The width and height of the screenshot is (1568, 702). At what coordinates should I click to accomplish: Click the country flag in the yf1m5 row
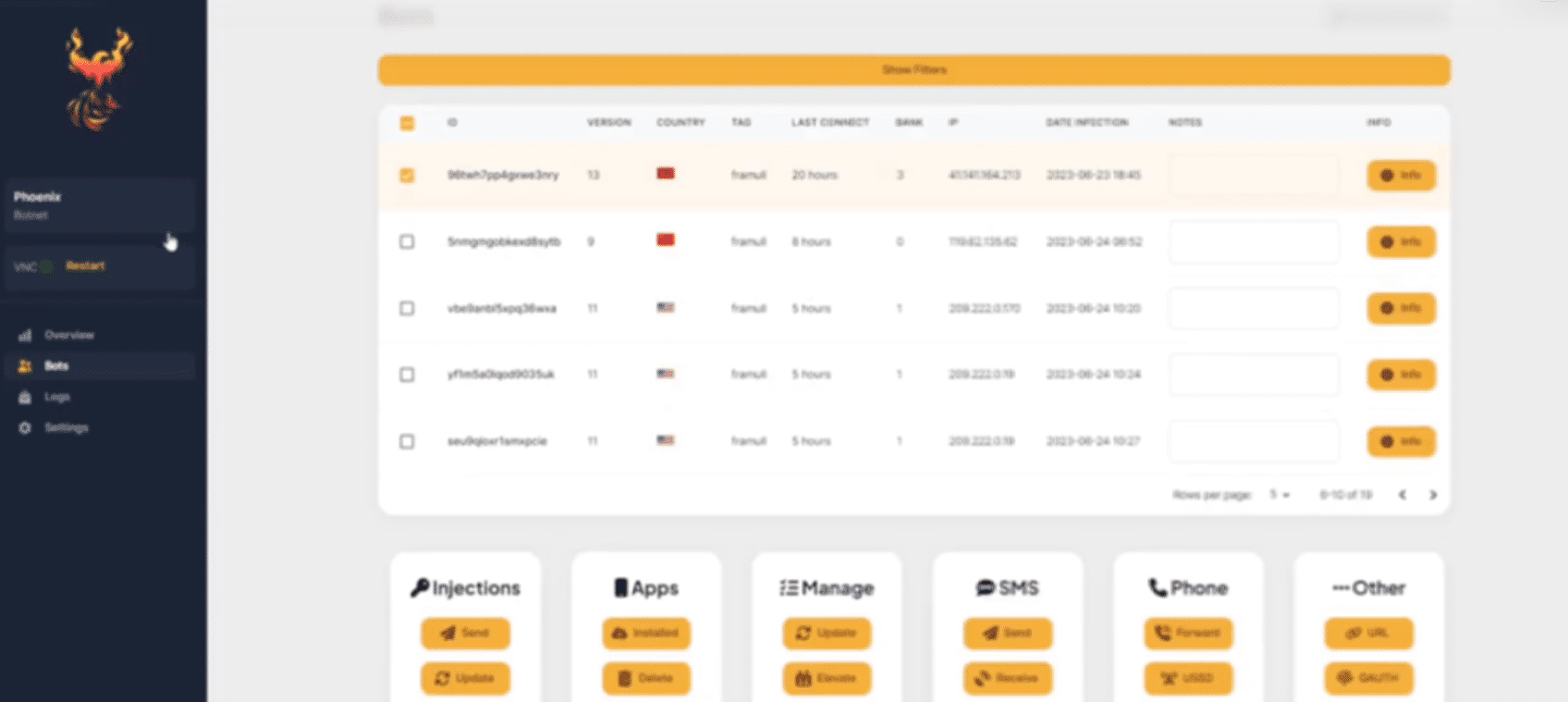tap(666, 374)
